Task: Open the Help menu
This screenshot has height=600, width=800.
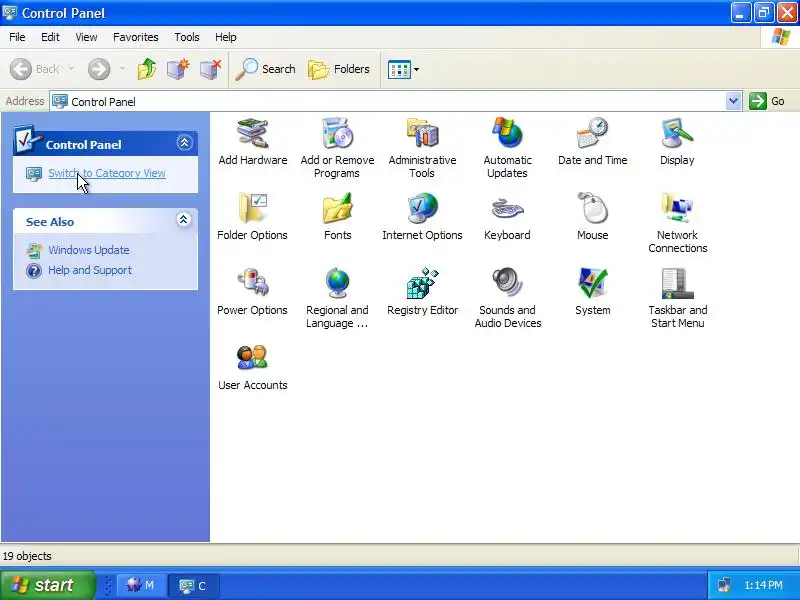Action: point(226,37)
